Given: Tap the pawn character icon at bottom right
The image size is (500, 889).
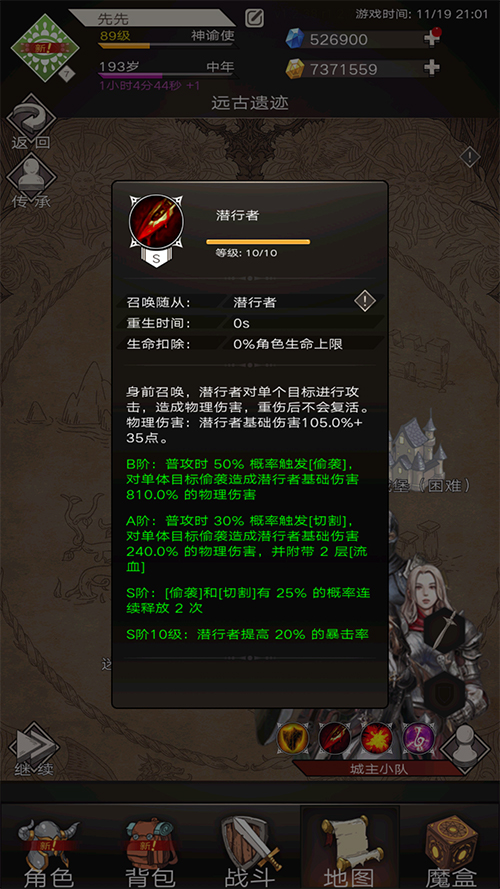Looking at the screenshot, I should [x=465, y=747].
